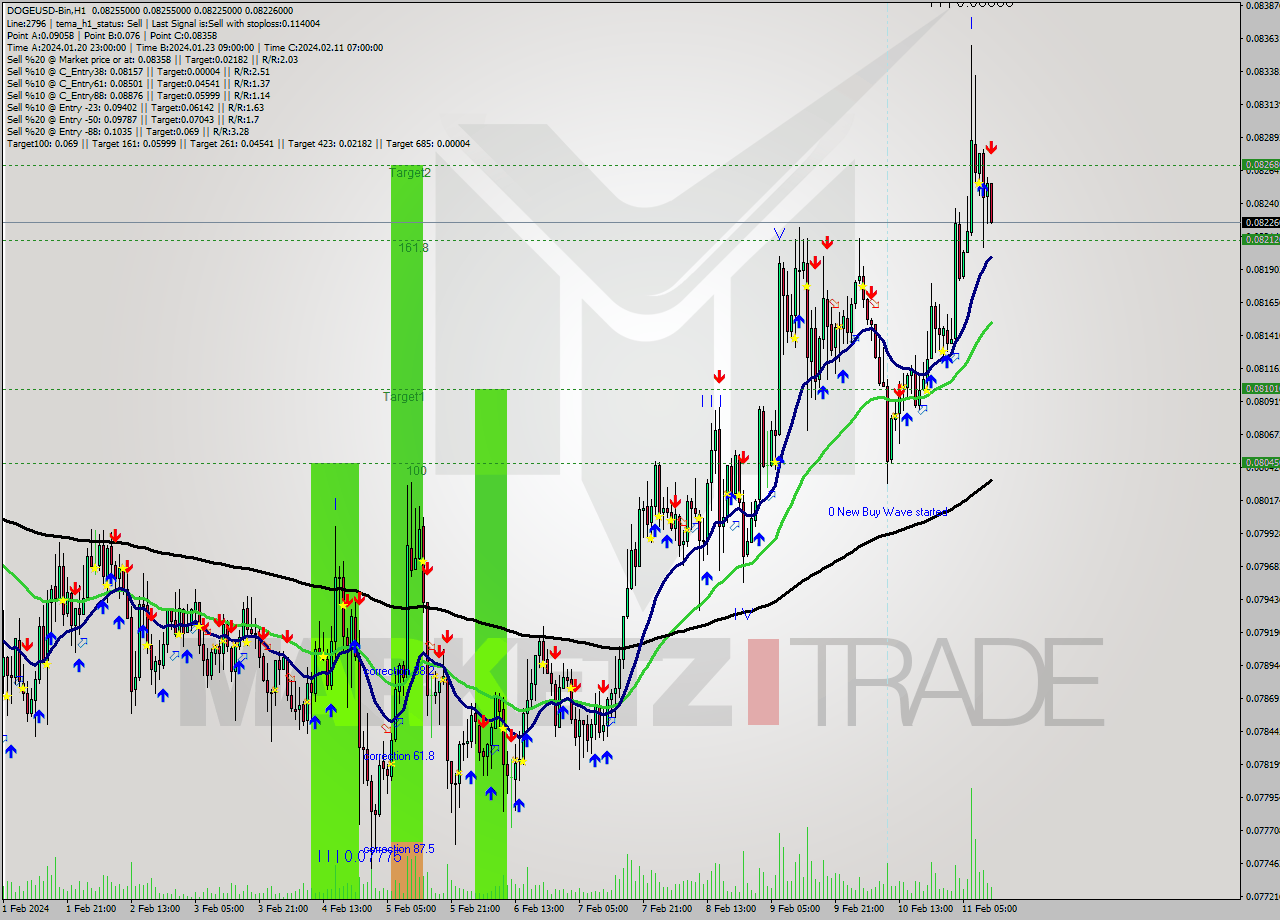Click the black current price tag 0.08226
Viewport: 1280px width, 920px height.
[1260, 222]
